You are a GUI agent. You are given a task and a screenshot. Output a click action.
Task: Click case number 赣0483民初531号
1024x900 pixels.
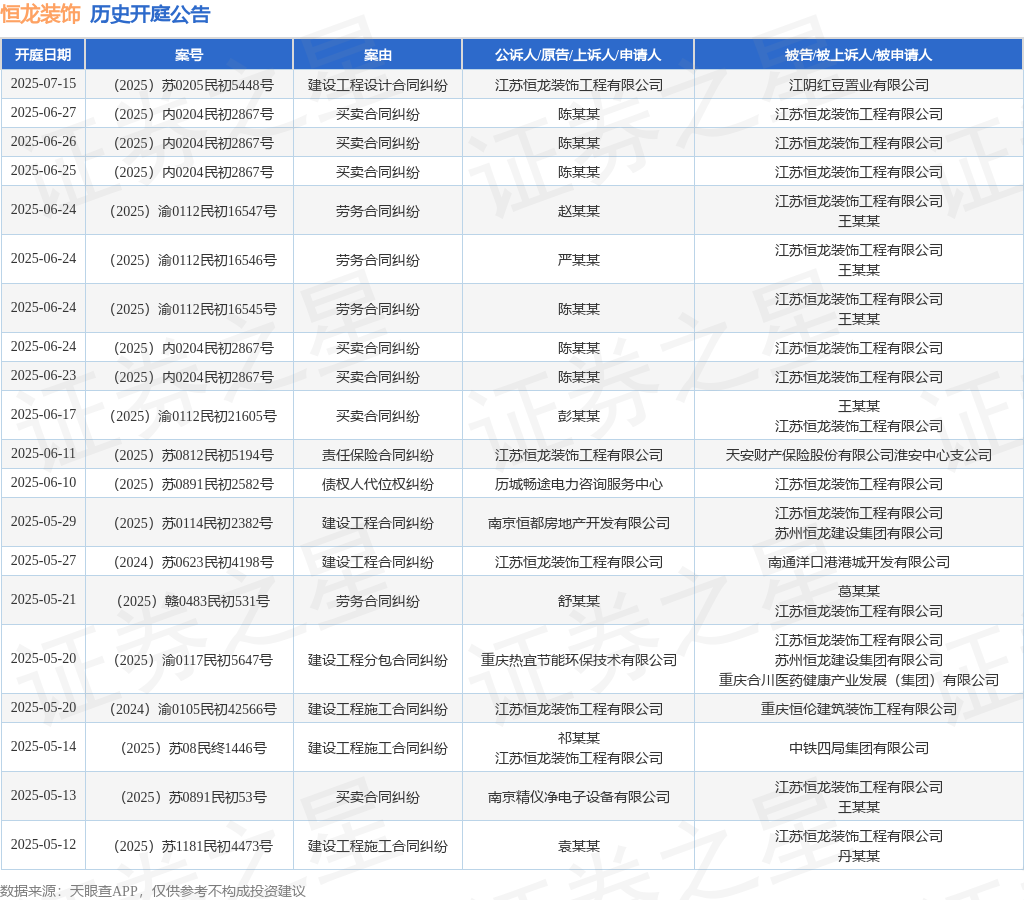(193, 602)
